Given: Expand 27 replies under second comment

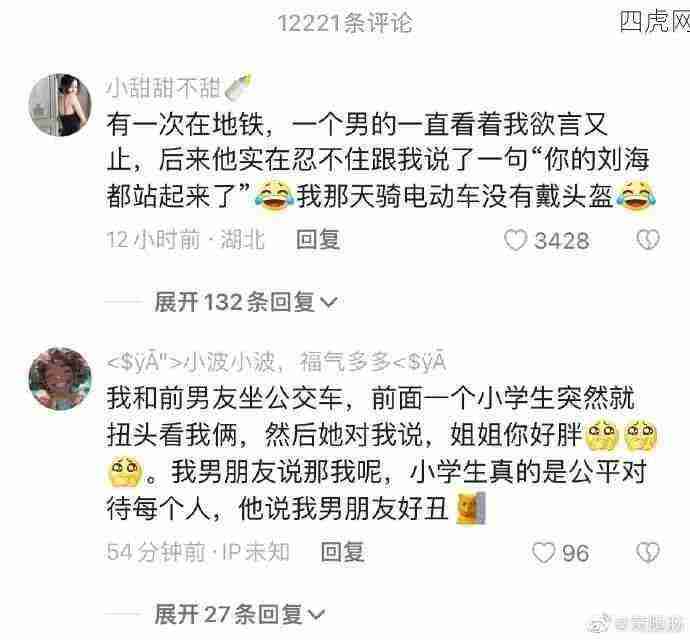Looking at the screenshot, I should coord(239,614).
